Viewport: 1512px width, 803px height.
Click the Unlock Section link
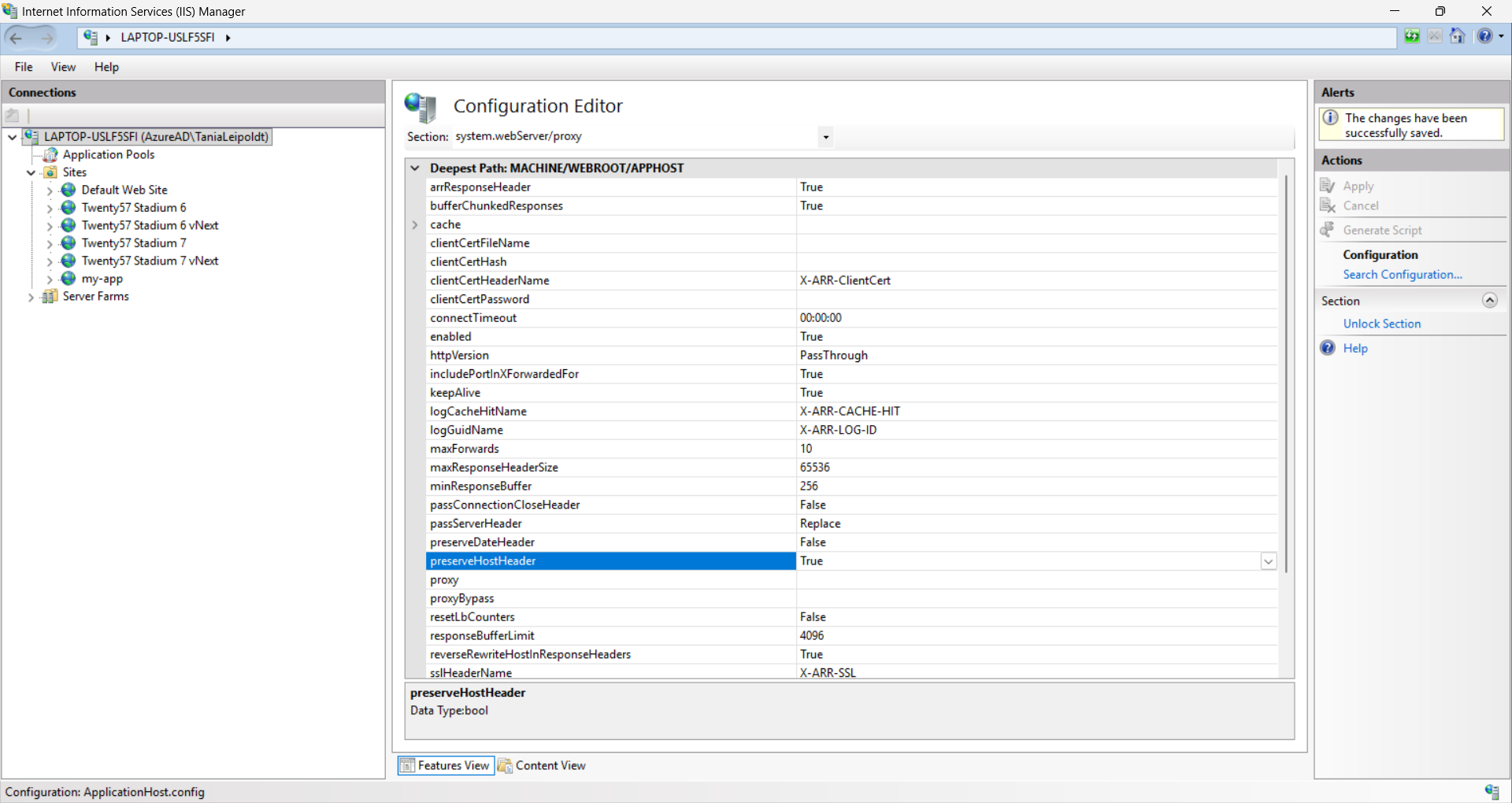[1382, 324]
